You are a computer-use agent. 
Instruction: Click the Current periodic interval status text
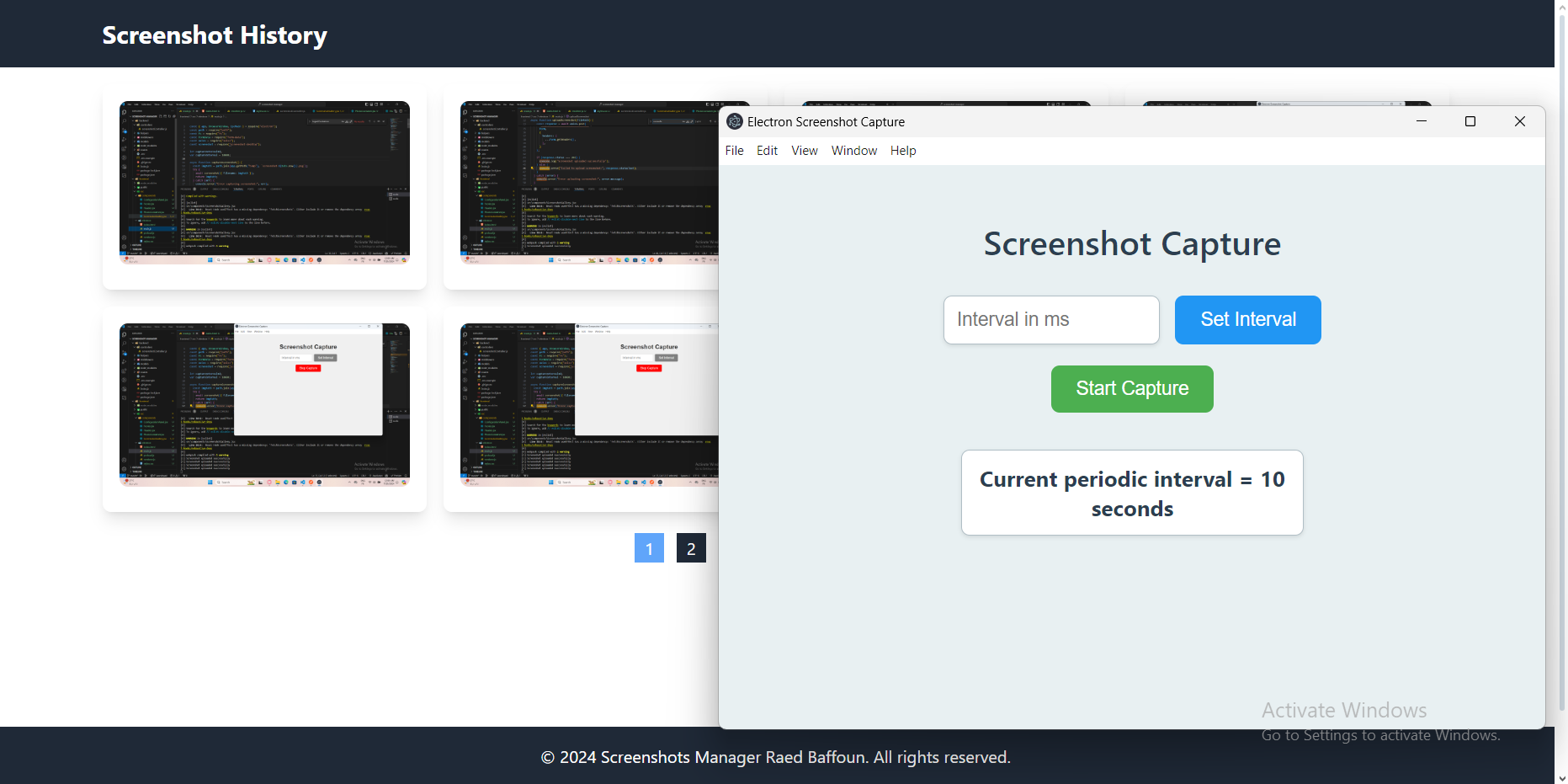click(1132, 493)
